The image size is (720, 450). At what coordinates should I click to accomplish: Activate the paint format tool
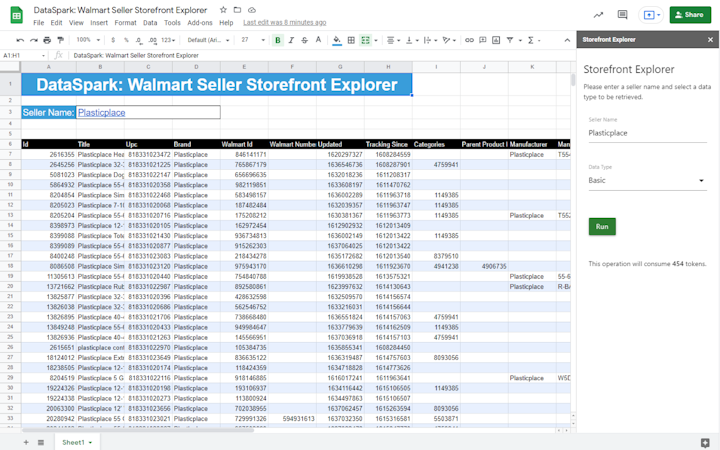point(60,40)
